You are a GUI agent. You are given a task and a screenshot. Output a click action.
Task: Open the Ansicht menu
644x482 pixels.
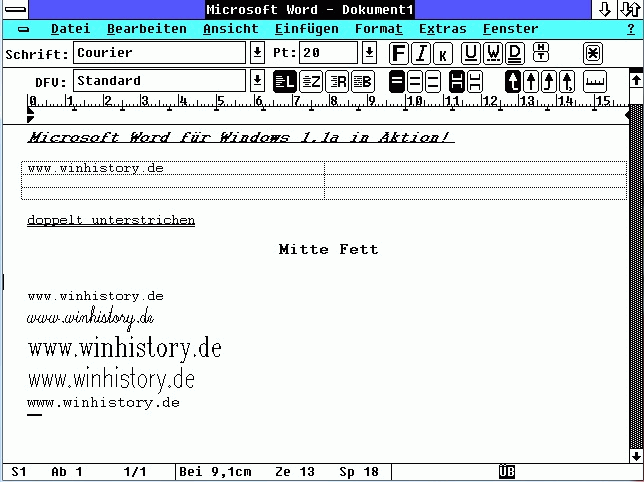[x=231, y=29]
